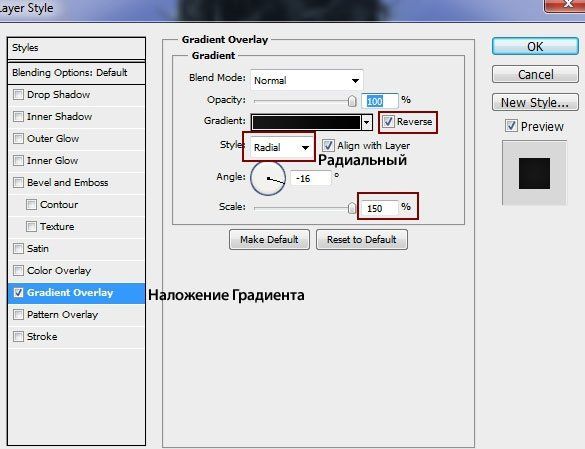Enable the Stroke checkbox

point(18,337)
